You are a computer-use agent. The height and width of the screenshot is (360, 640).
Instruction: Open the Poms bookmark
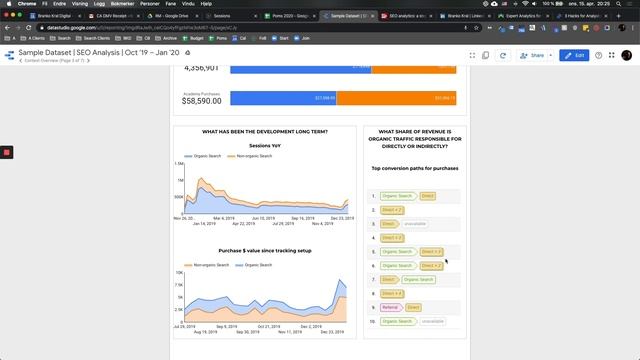pos(218,38)
